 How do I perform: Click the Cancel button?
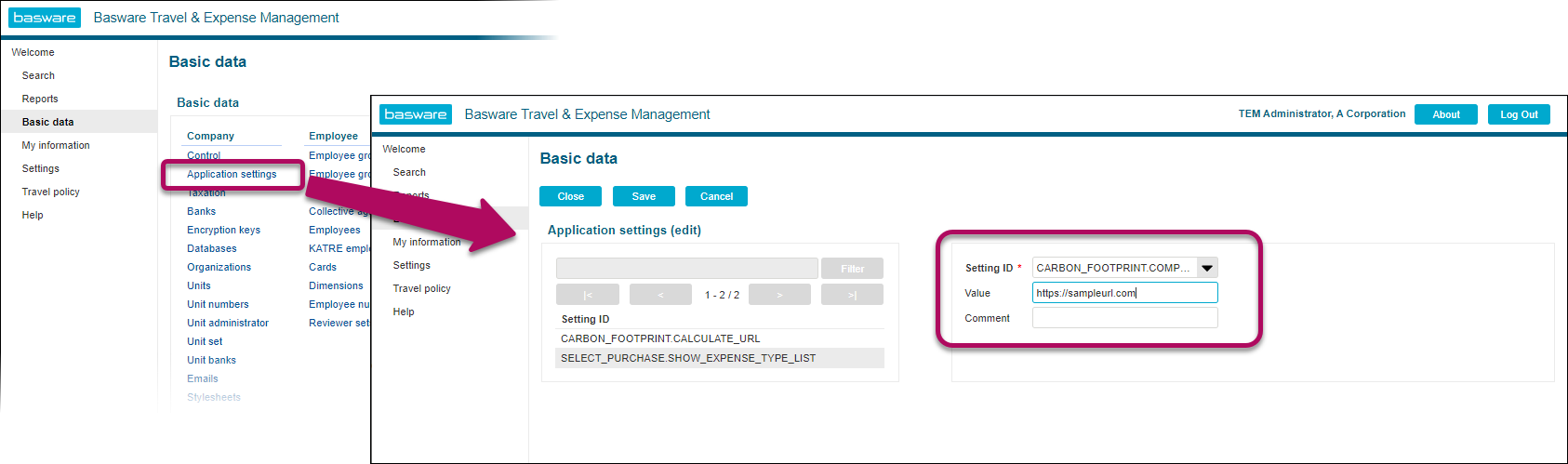[716, 196]
